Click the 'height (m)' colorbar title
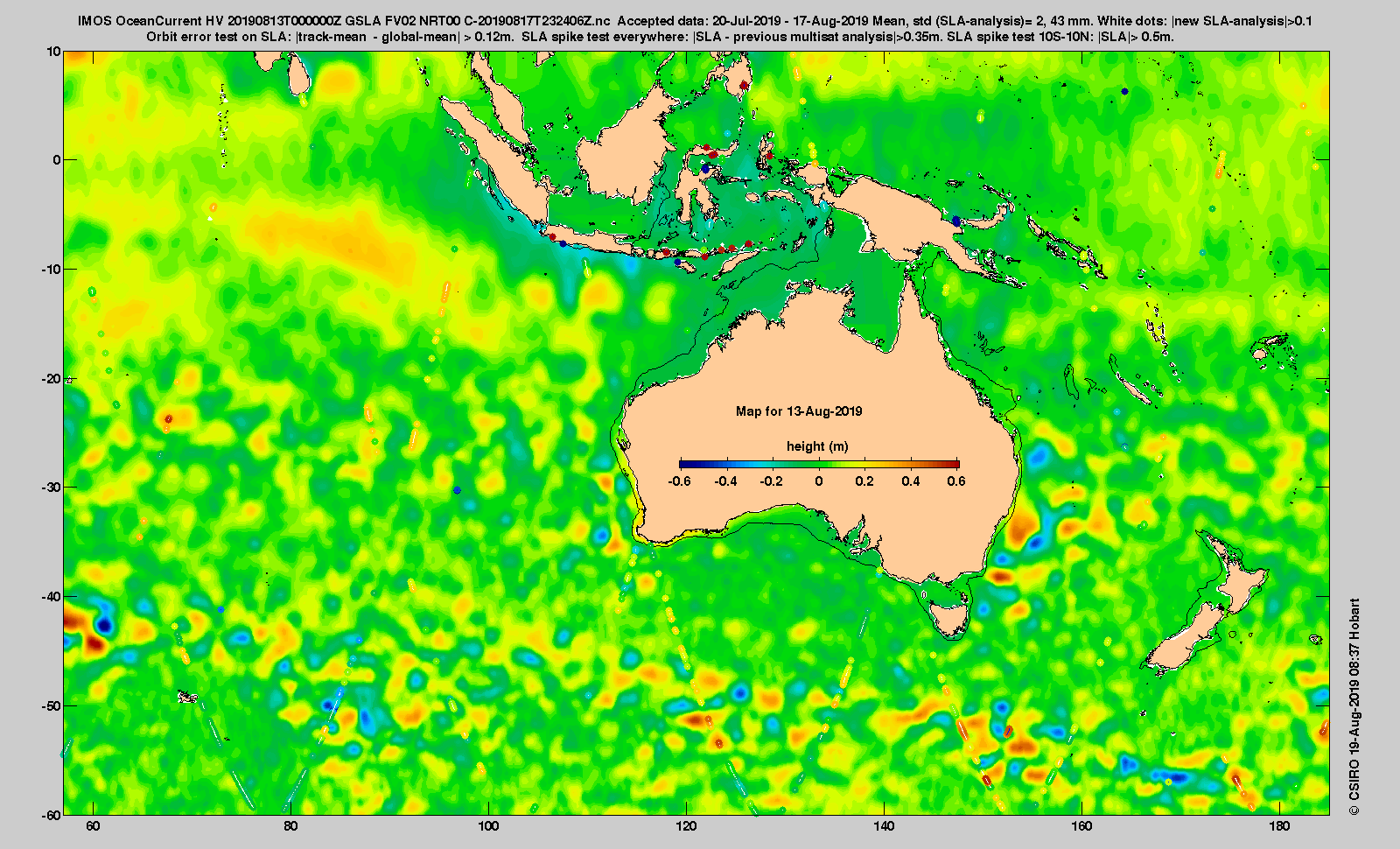The width and height of the screenshot is (1400, 849). (x=817, y=446)
